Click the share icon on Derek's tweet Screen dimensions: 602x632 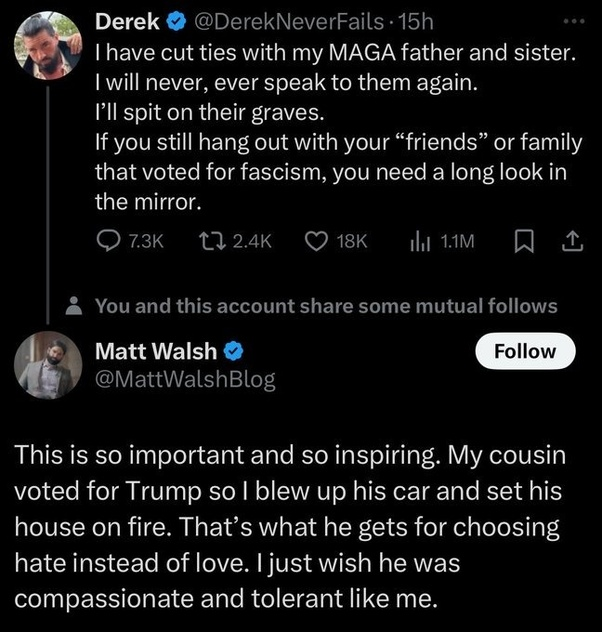point(573,241)
